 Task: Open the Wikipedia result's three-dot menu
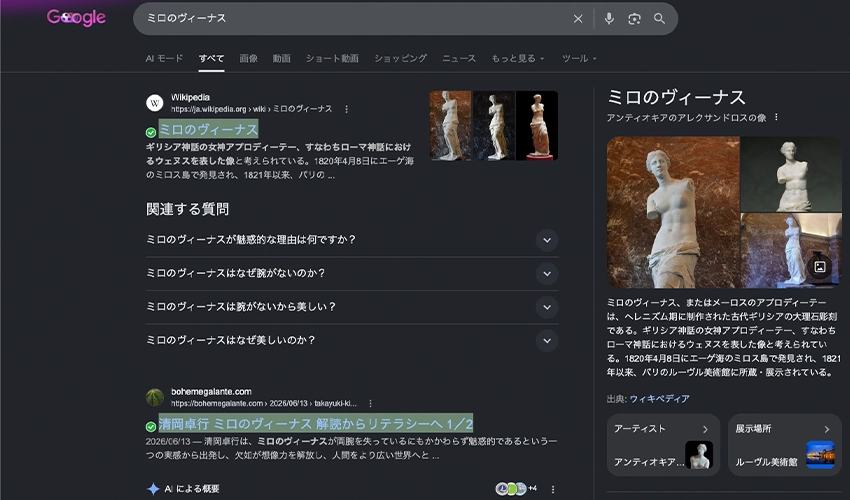pyautogui.click(x=346, y=109)
